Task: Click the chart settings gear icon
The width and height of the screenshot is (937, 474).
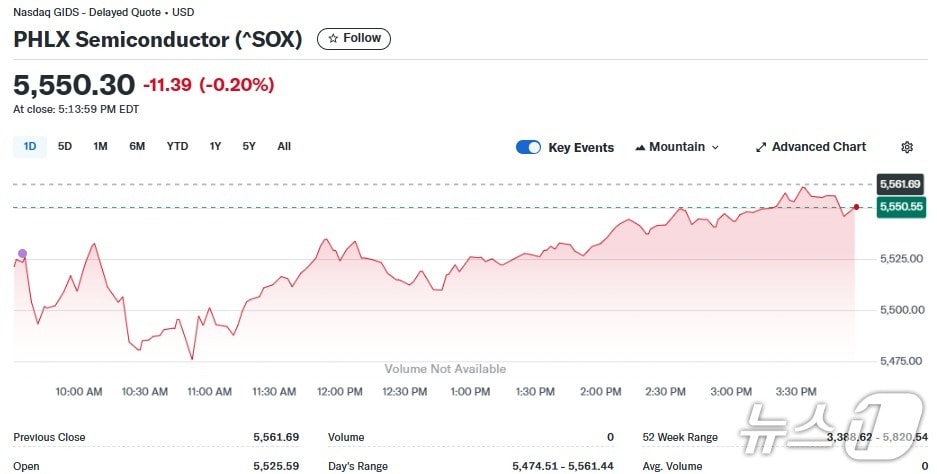Action: click(x=907, y=147)
